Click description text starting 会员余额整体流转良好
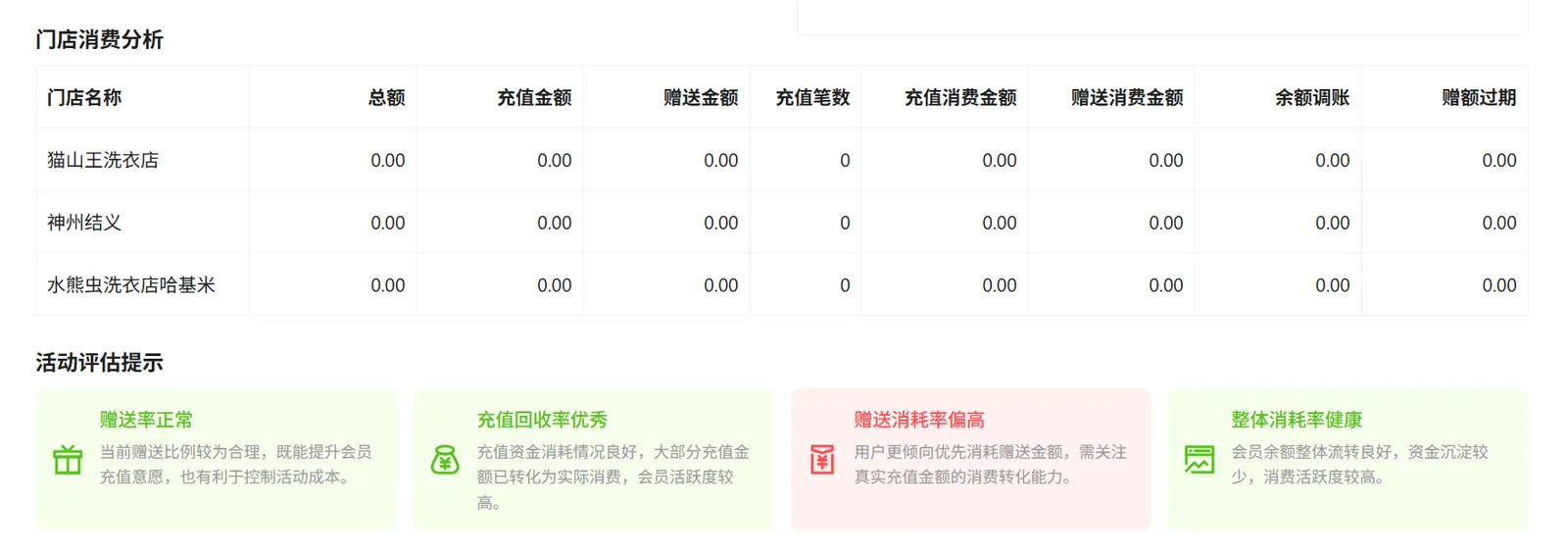 [1360, 465]
